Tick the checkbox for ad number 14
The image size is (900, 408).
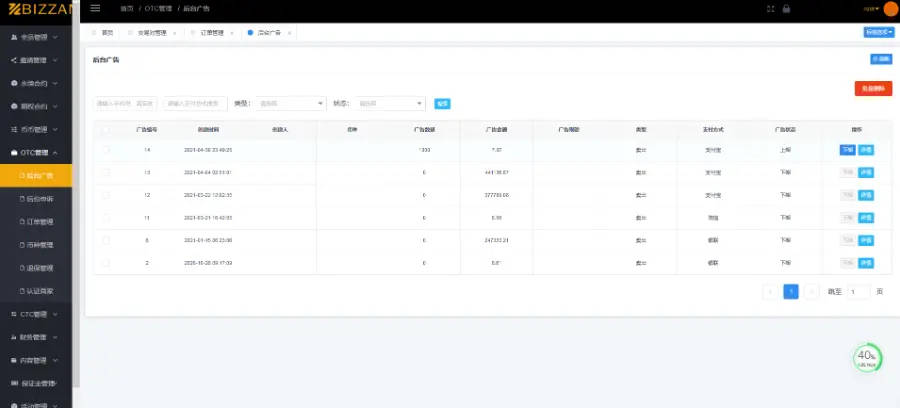pyautogui.click(x=106, y=150)
